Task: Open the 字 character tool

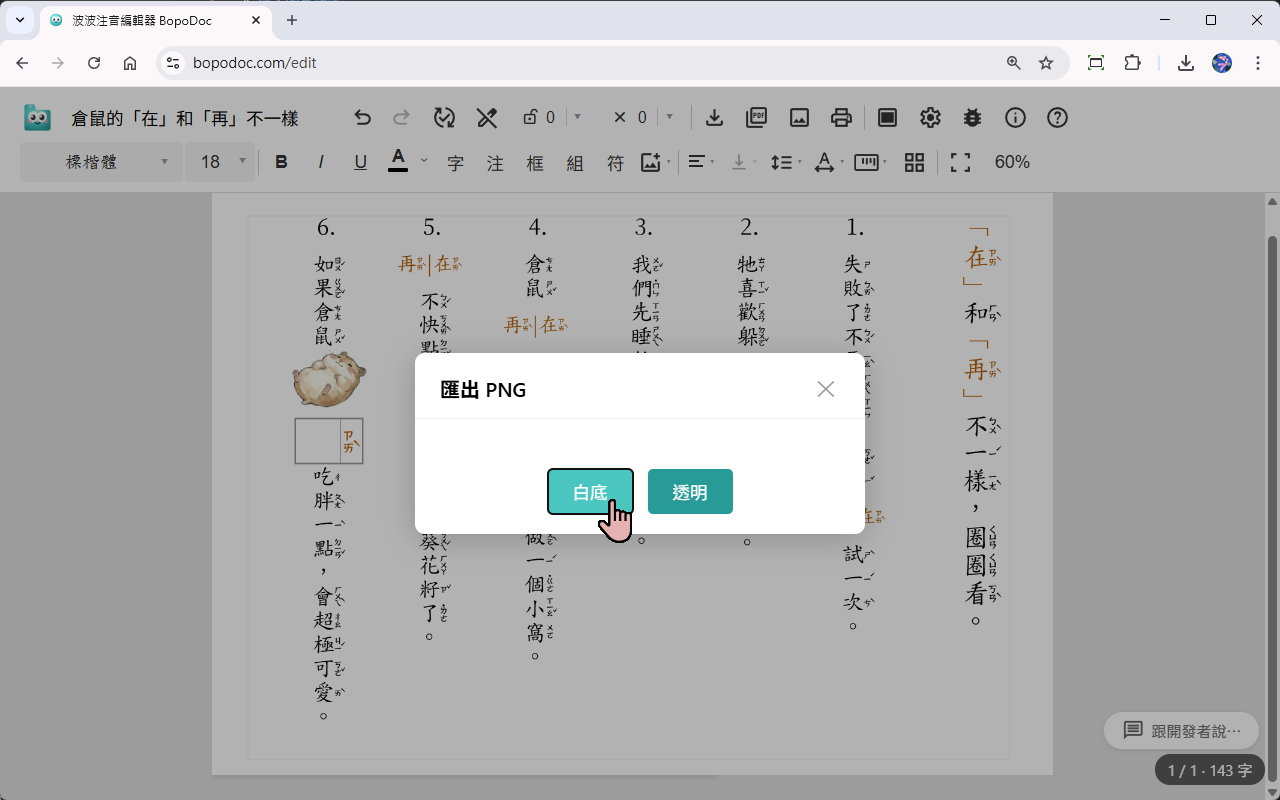Action: (454, 162)
